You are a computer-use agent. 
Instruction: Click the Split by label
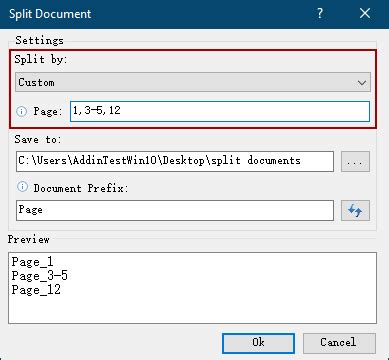(x=41, y=59)
